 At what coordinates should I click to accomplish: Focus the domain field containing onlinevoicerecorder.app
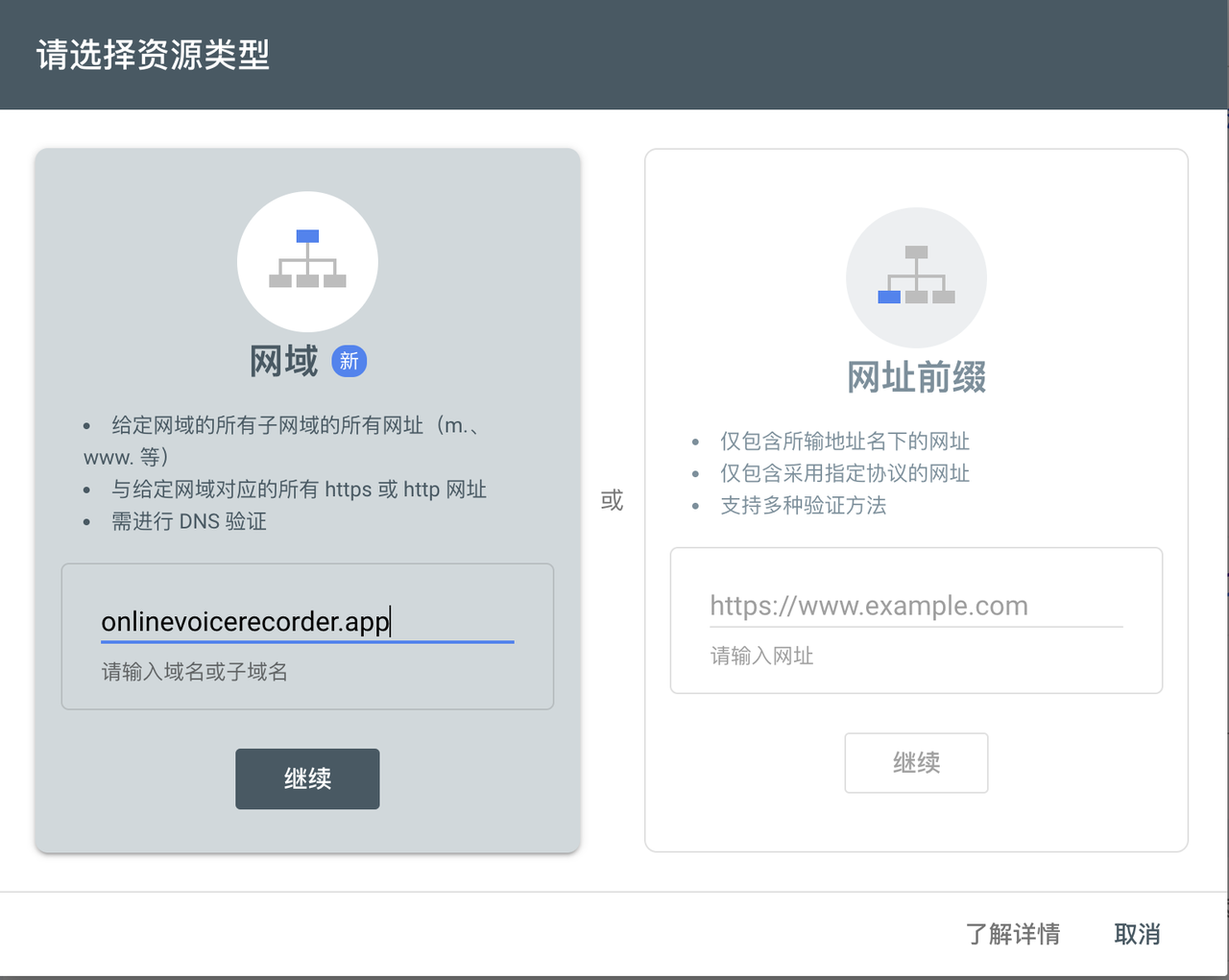306,622
